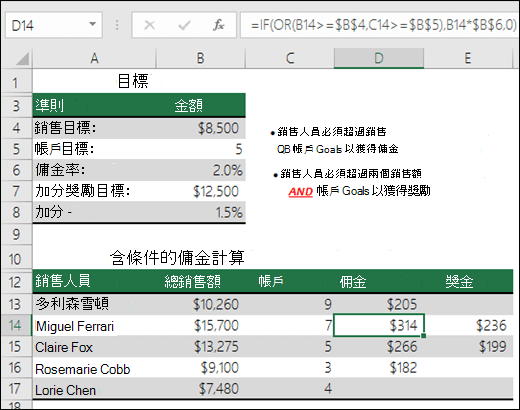Select the 加分獎勵目標: label cell
Screen dimensions: 520x410
(94, 191)
